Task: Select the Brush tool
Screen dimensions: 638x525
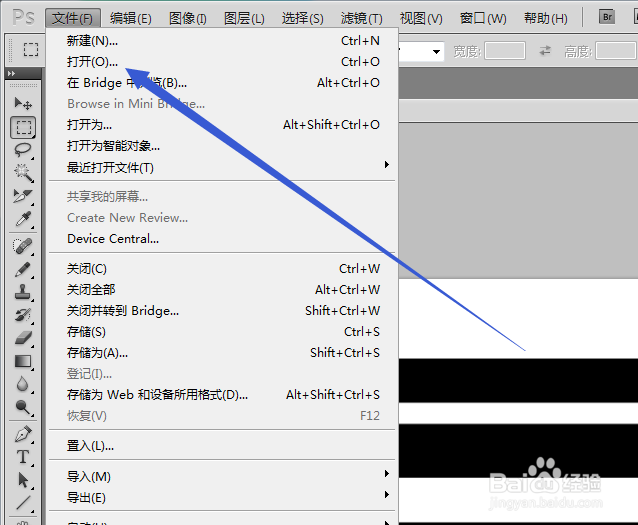Action: [x=23, y=269]
